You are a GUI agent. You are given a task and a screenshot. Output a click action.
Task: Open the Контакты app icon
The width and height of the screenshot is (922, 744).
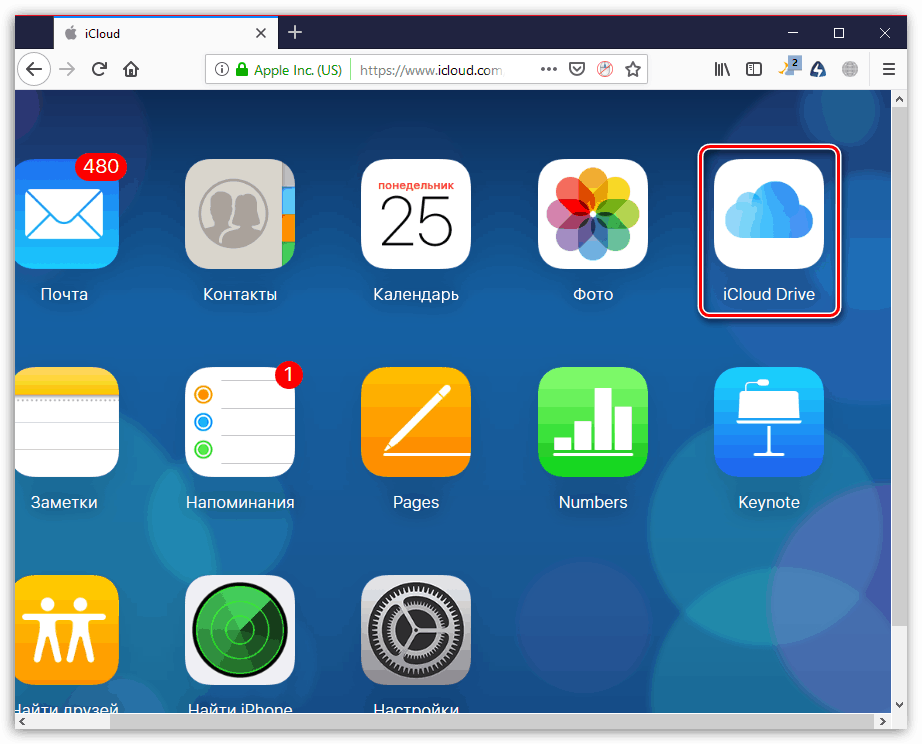(x=239, y=214)
